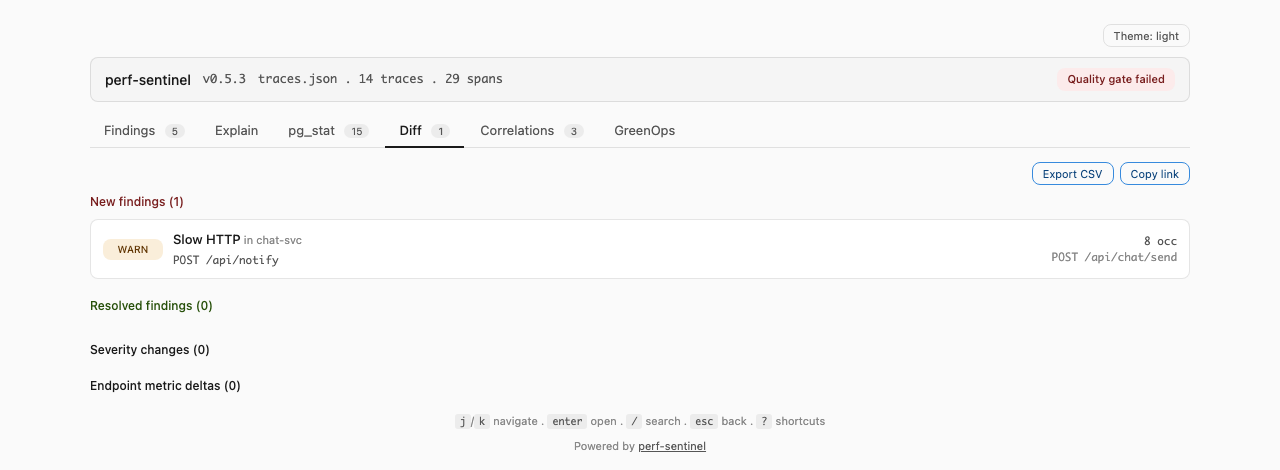Image resolution: width=1280 pixels, height=470 pixels.
Task: Click the Endpoint metric deltas (0) heading
Action: click(165, 386)
